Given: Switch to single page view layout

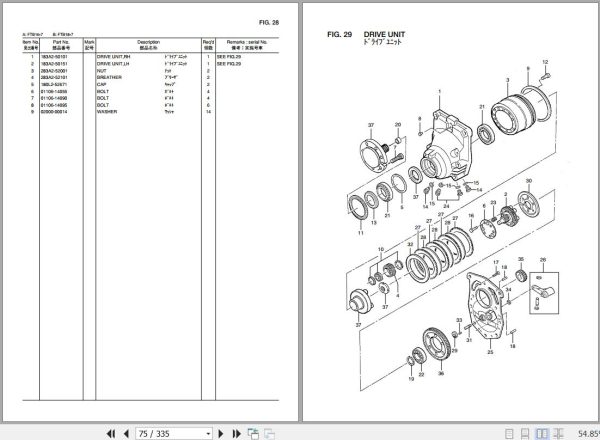Looking at the screenshot, I should [x=509, y=433].
